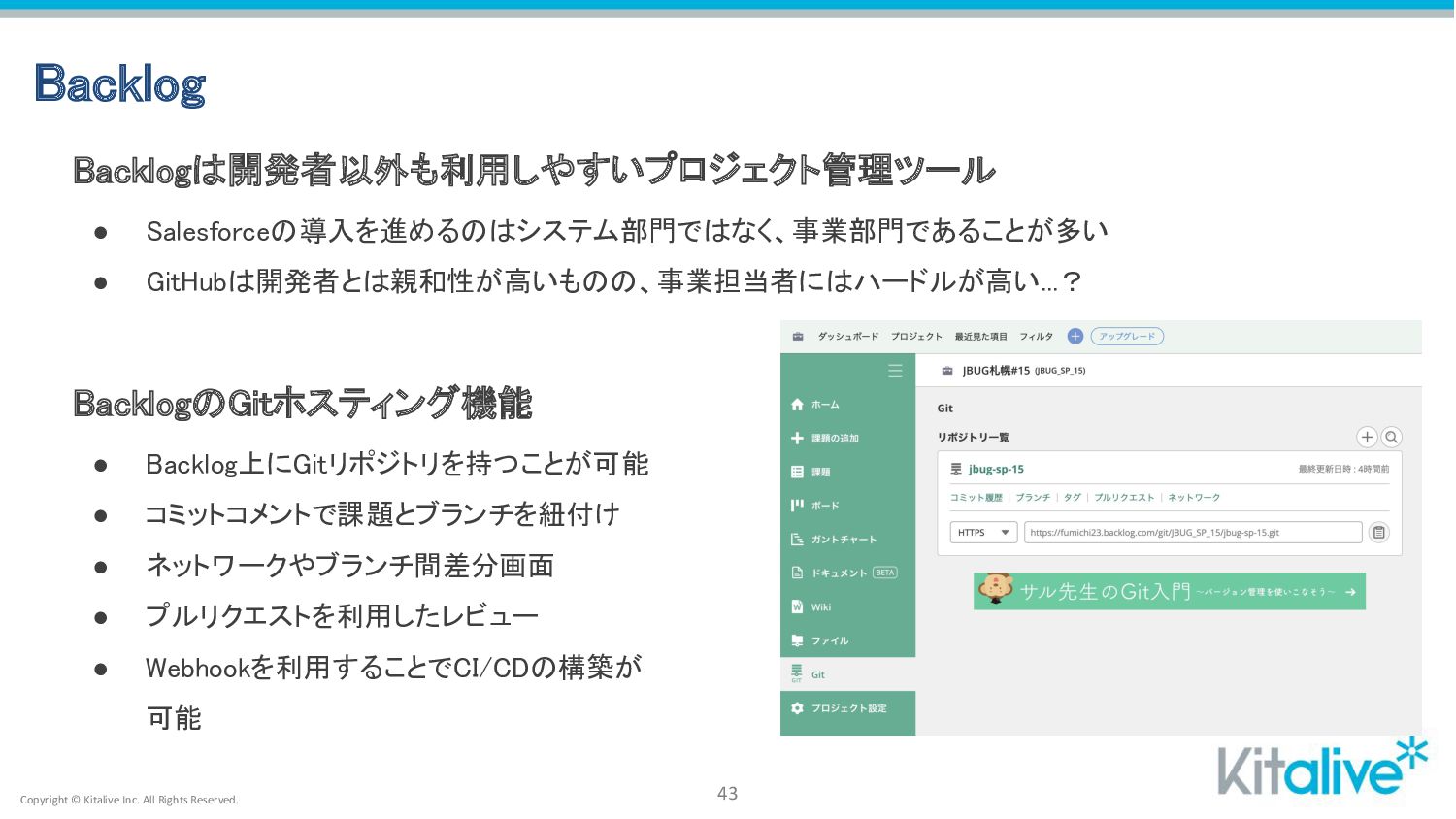Open the サル先生のGit入門 banner
The image size is (1456, 819).
tap(1170, 591)
